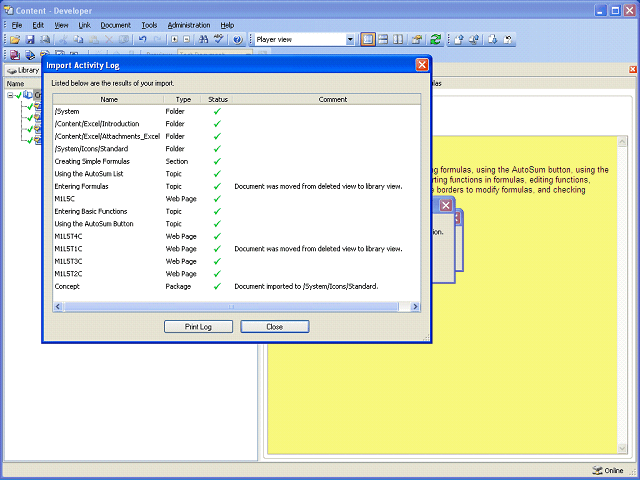Image resolution: width=640 pixels, height=480 pixels.
Task: Click the Help question mark icon
Action: (237, 40)
